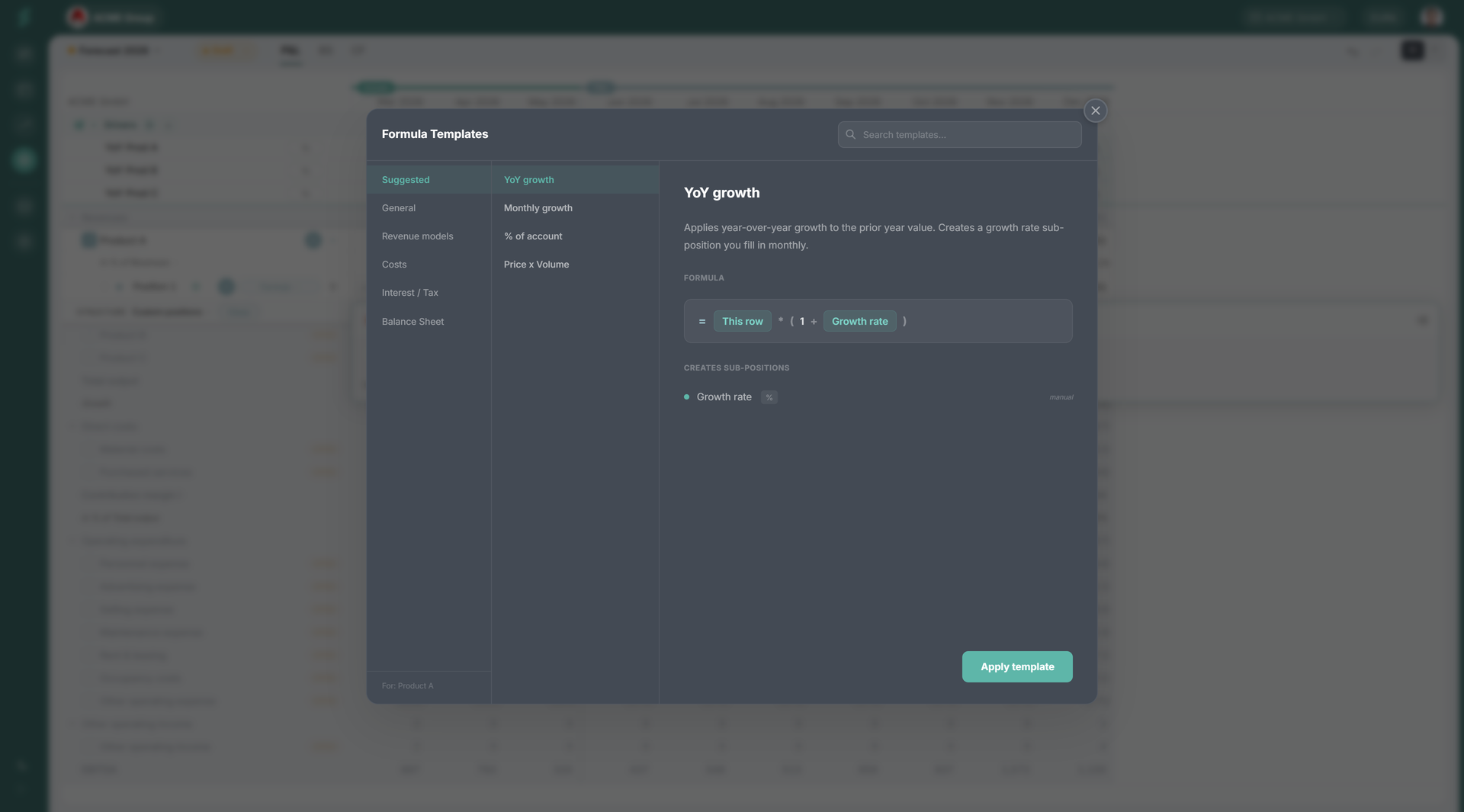Click the Growth rate formula chip
This screenshot has width=1464, height=812.
pos(859,321)
